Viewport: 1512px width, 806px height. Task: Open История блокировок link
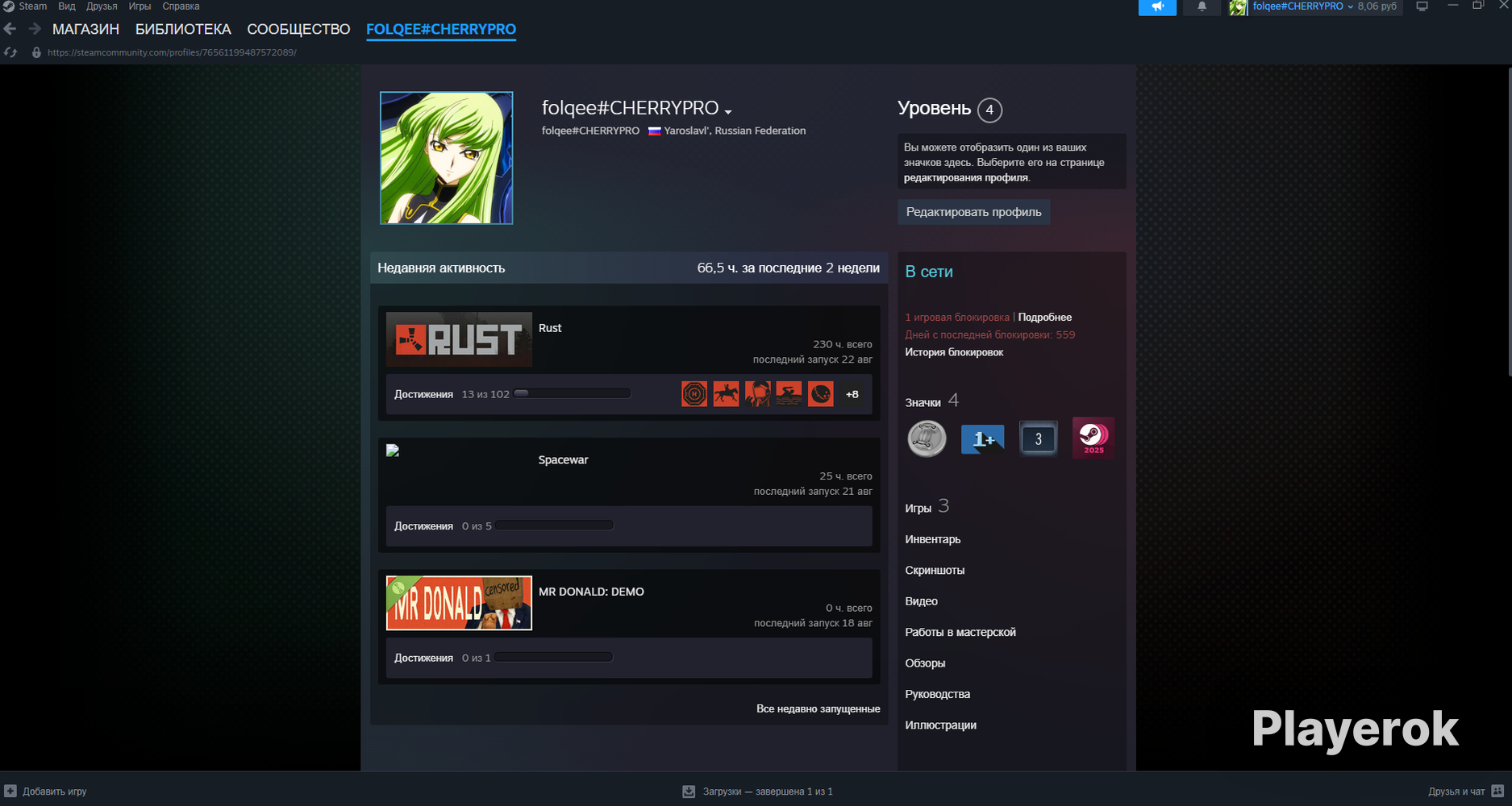tap(954, 352)
